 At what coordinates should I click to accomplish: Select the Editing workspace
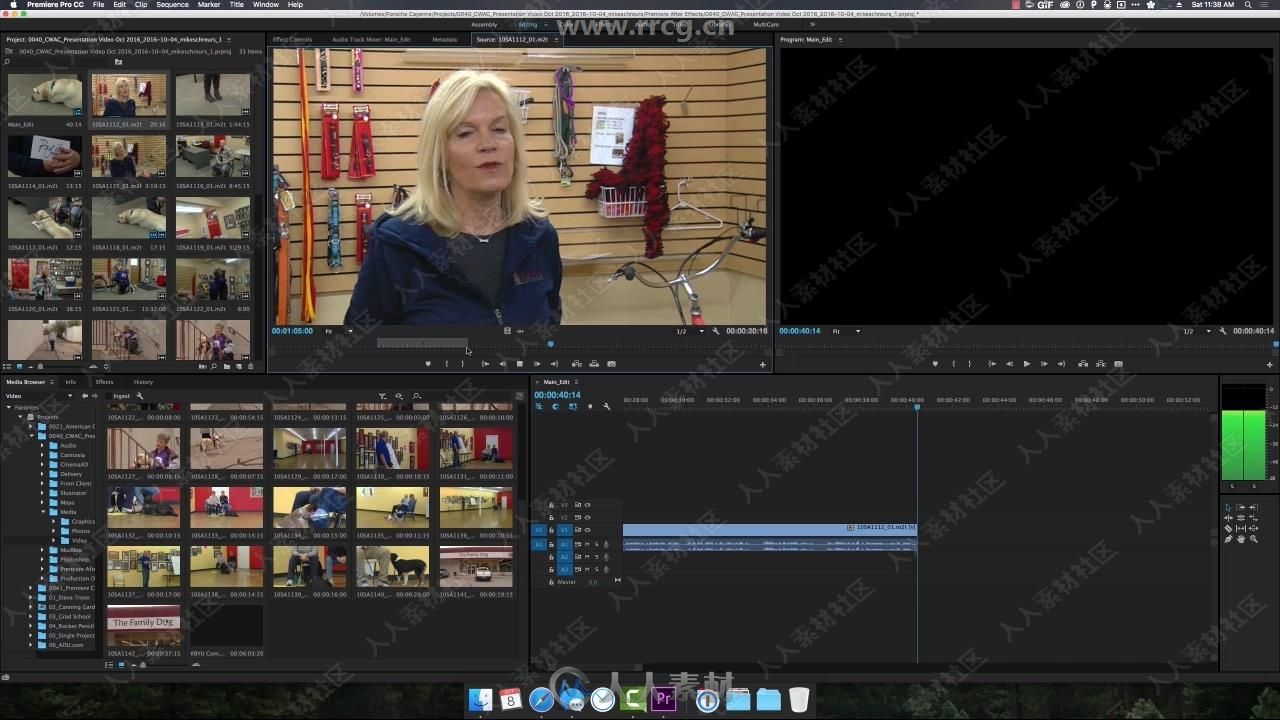[x=528, y=24]
